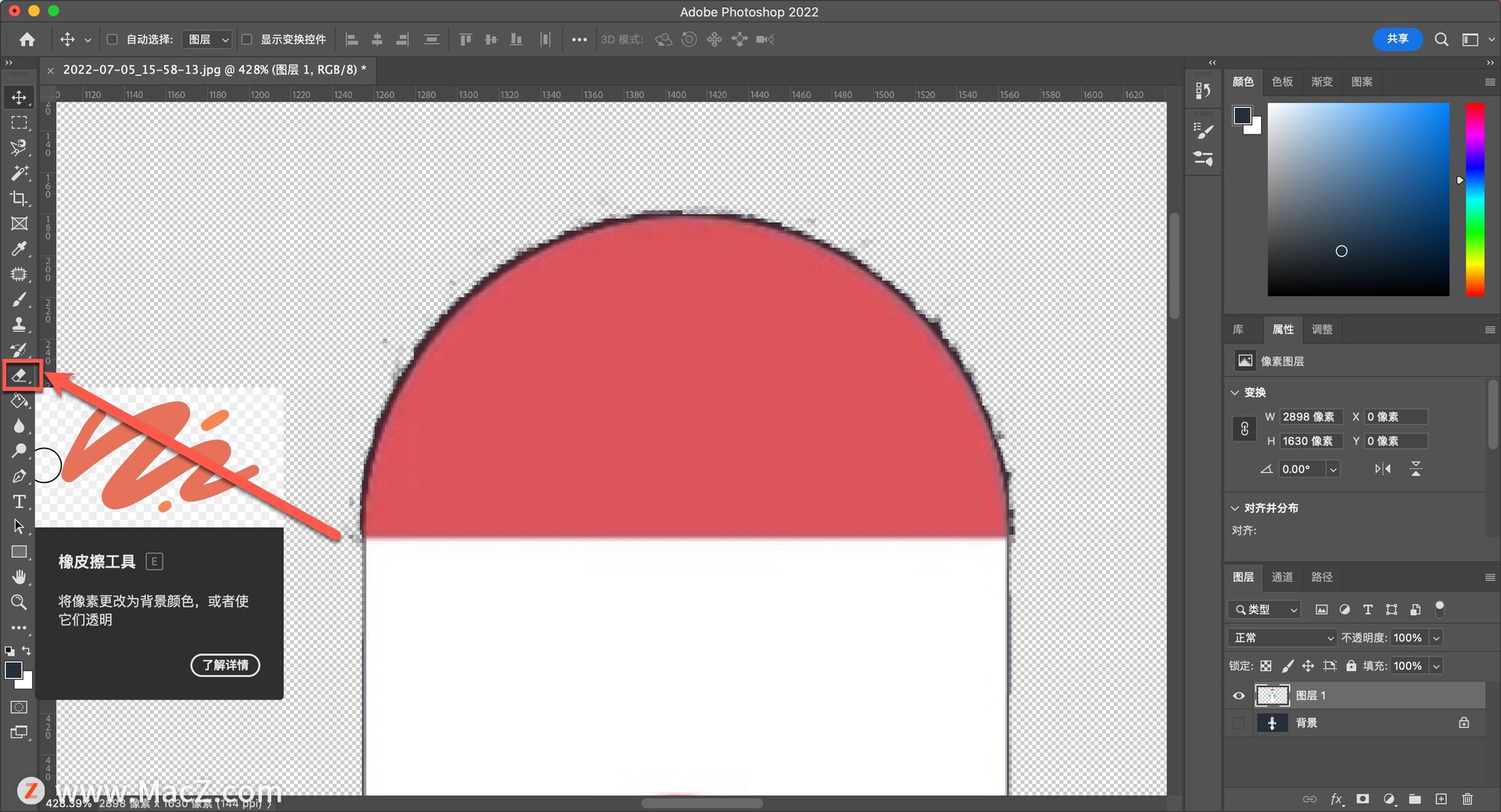Open more options ellipsis in options bar

tap(579, 39)
